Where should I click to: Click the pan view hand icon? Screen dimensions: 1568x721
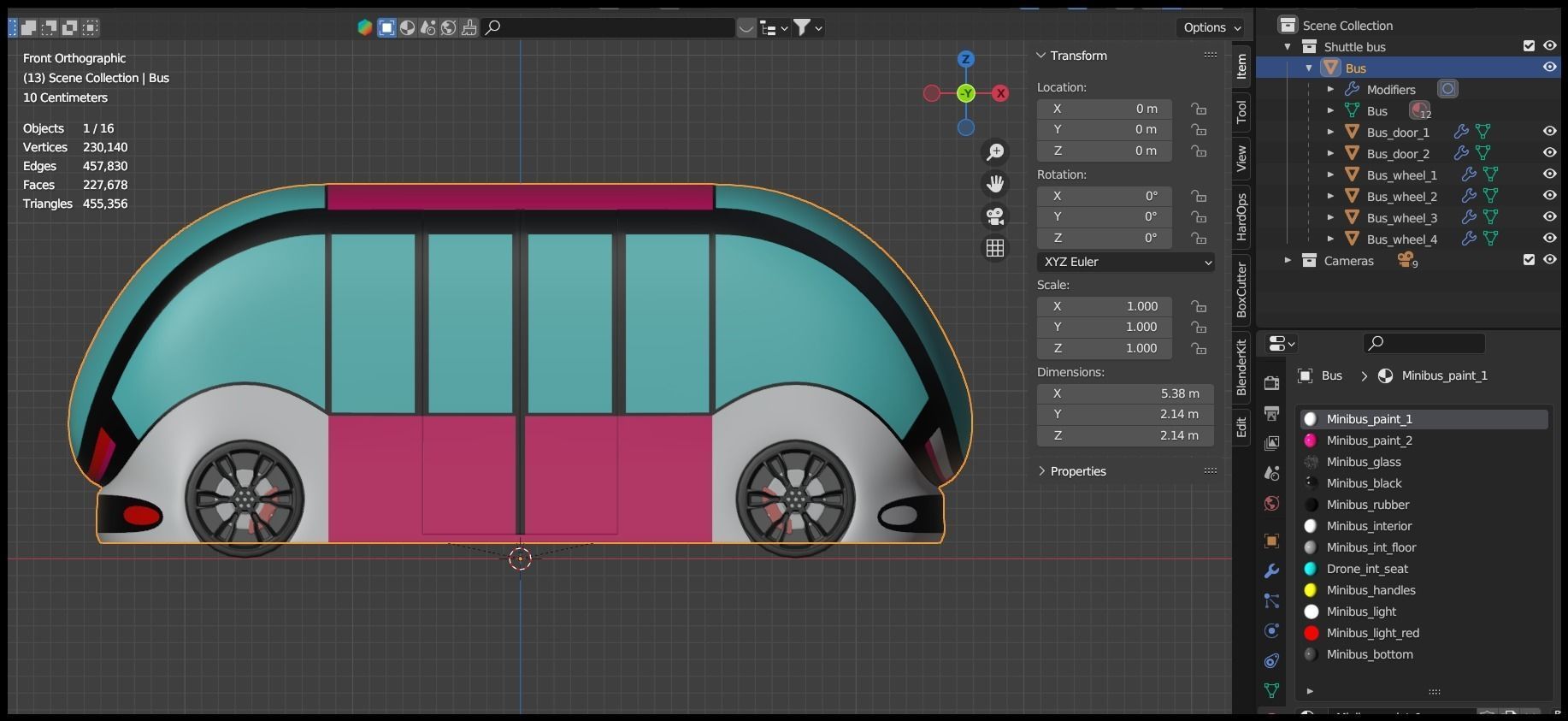click(x=995, y=184)
